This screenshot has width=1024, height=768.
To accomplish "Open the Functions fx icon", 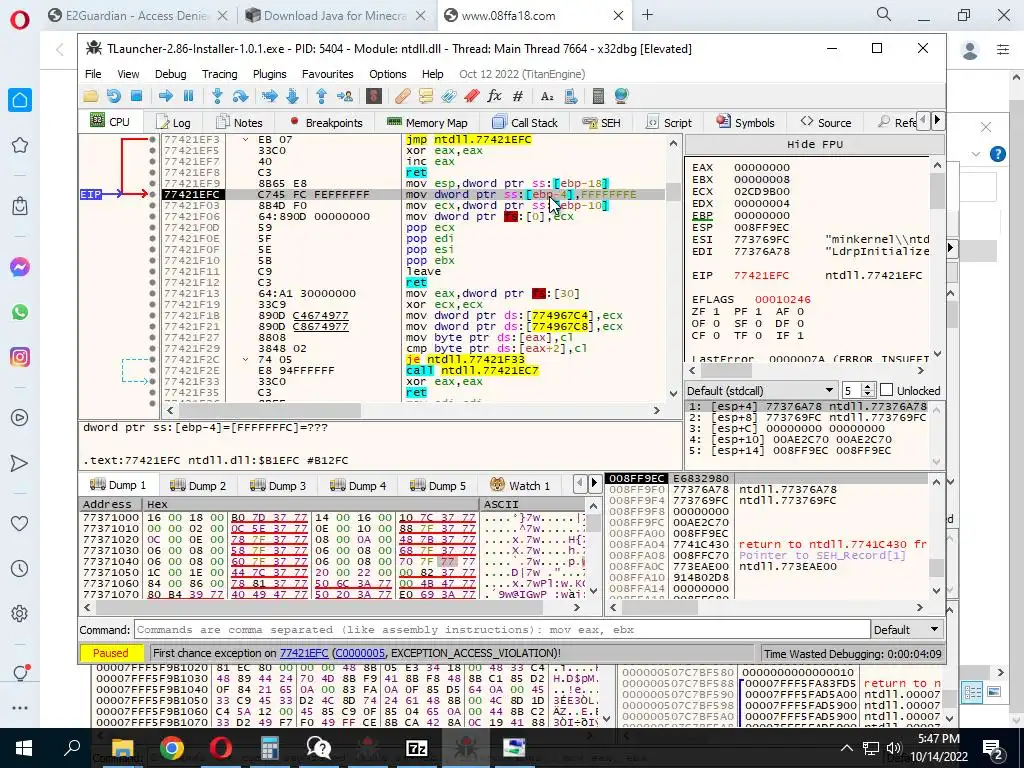I will [x=494, y=97].
